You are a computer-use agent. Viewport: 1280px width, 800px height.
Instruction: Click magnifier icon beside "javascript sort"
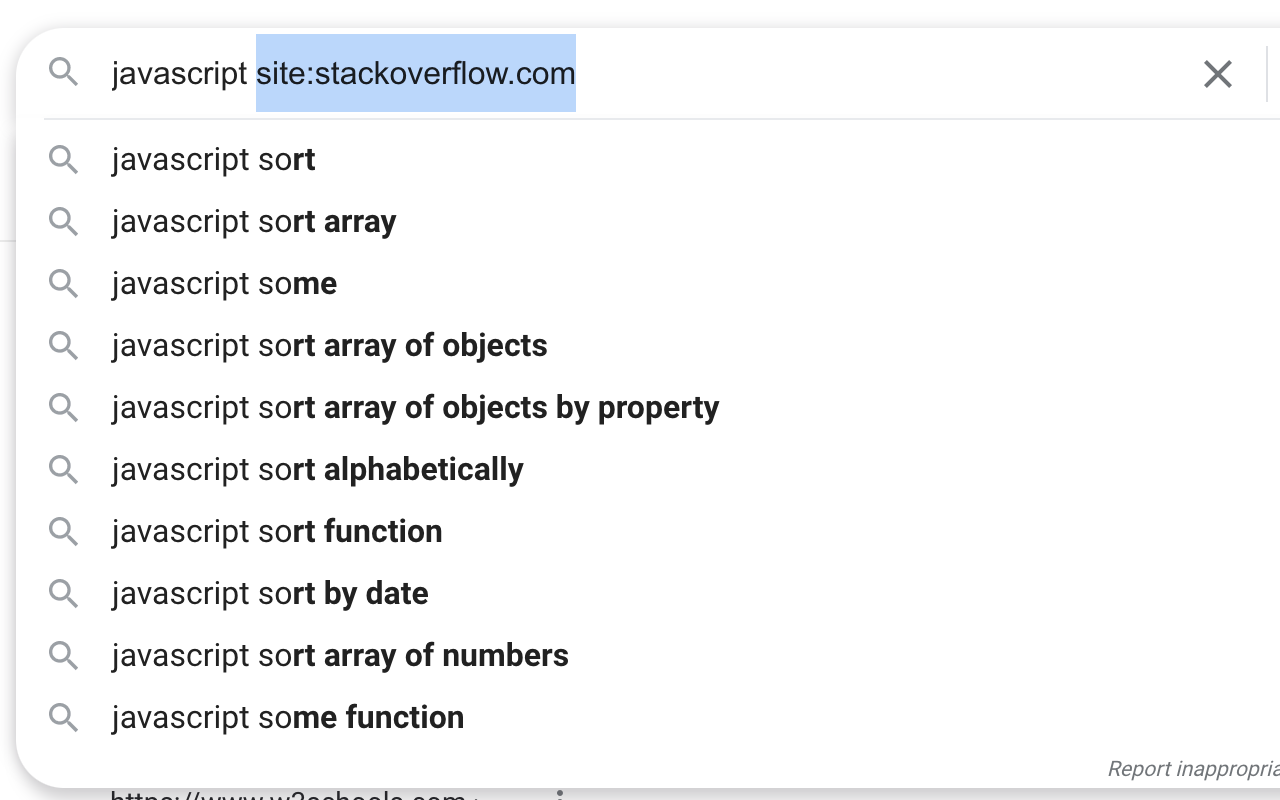pyautogui.click(x=64, y=160)
